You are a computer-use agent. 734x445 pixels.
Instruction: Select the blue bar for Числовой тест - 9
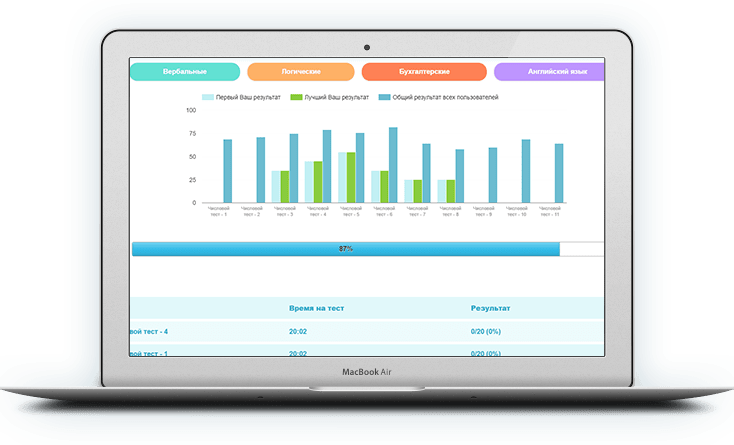click(493, 175)
